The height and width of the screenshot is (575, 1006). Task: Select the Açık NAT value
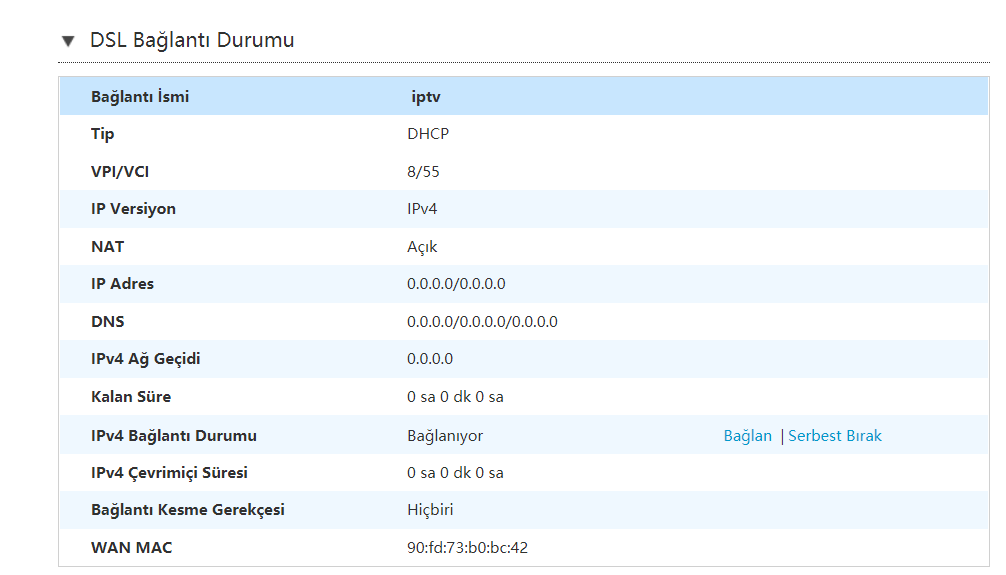(x=422, y=247)
